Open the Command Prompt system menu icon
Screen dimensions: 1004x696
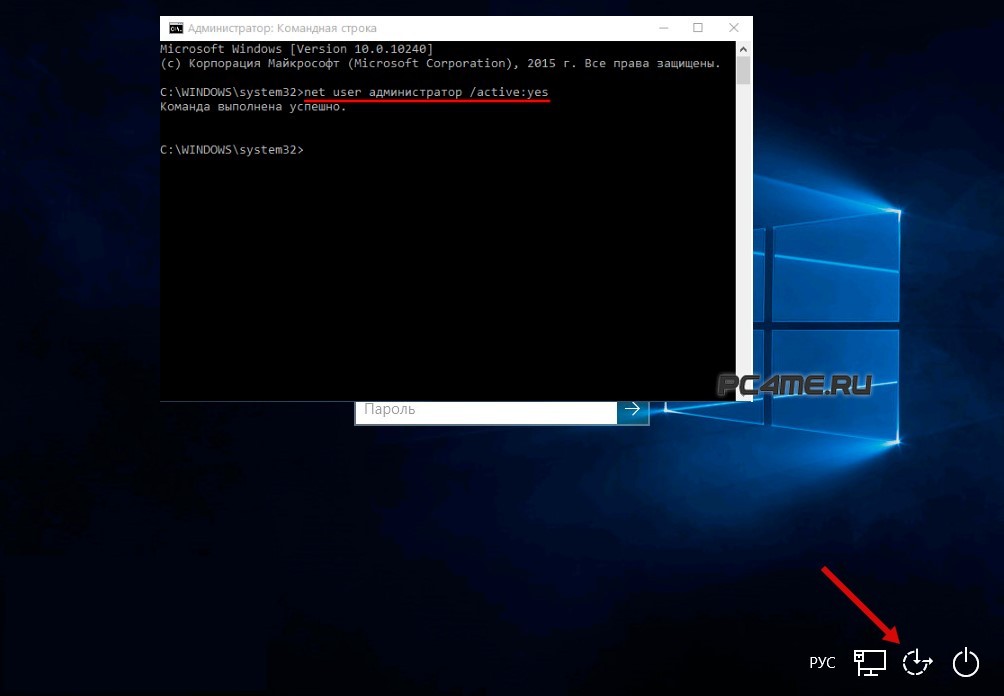click(175, 28)
